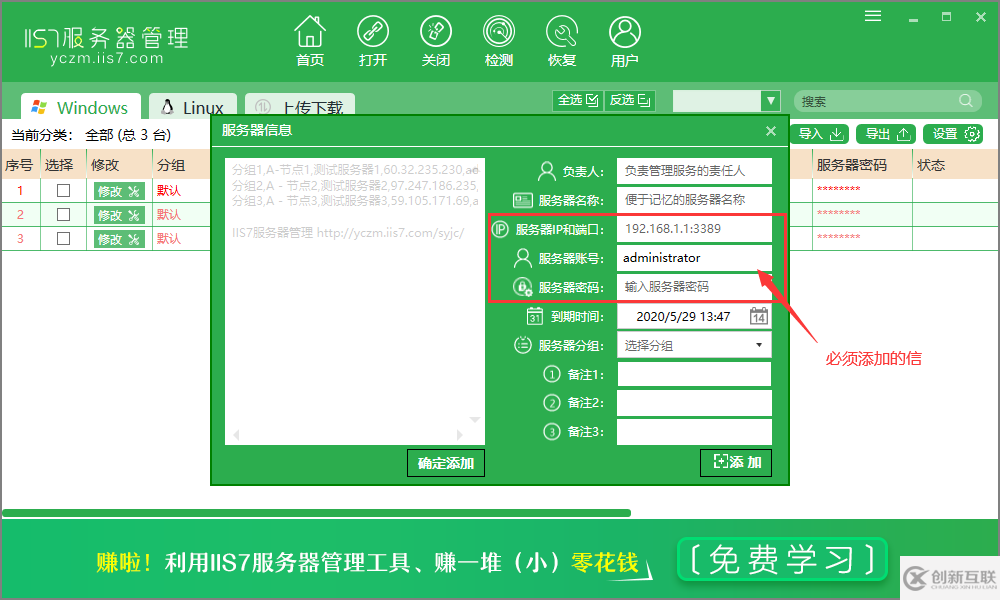Expand the dropdown beside the search box
Image resolution: width=1000 pixels, height=600 pixels.
click(x=770, y=100)
